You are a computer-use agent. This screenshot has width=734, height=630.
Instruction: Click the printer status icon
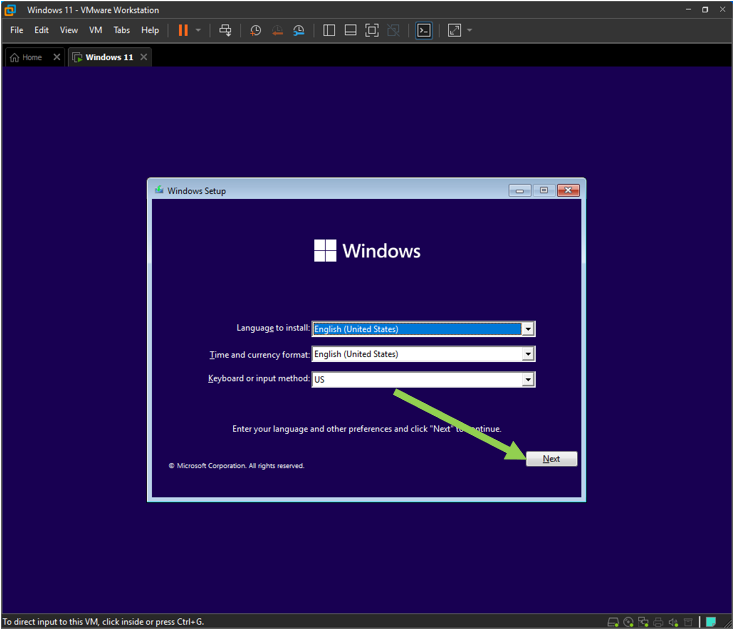click(x=658, y=622)
